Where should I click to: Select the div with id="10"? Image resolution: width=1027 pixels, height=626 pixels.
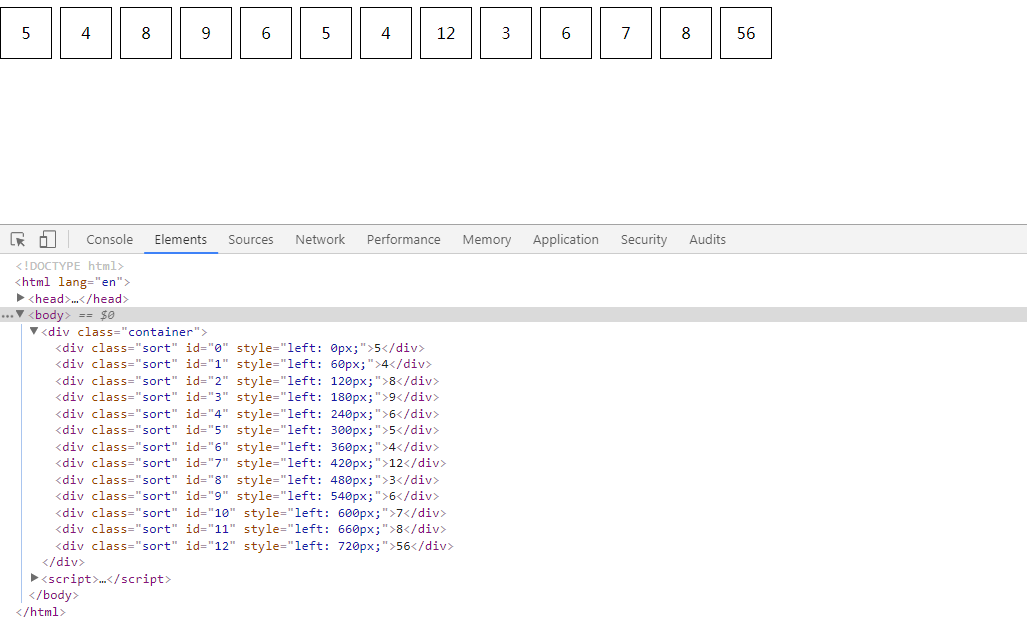(x=251, y=513)
